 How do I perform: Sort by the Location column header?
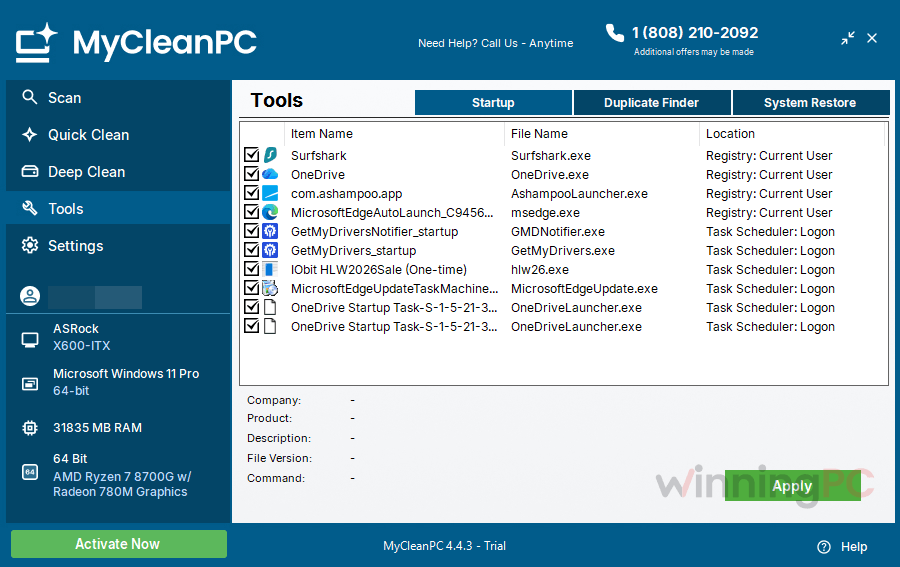(792, 134)
